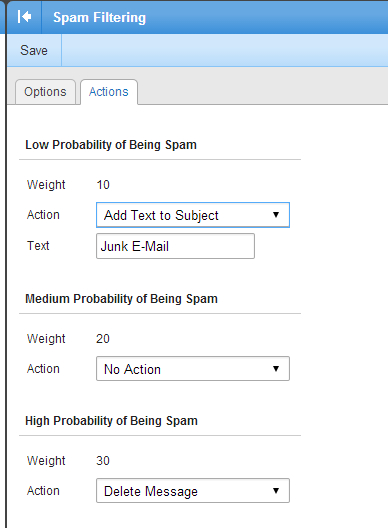Click the Junk E-Mail text field
Viewport: 388px width, 528px height.
[175, 246]
